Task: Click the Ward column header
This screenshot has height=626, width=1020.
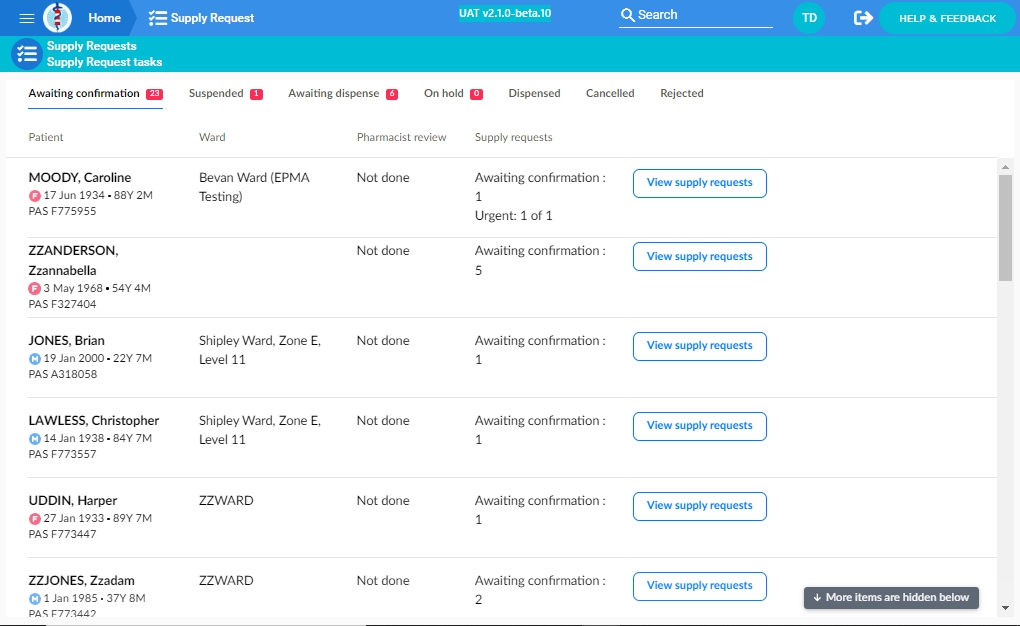Action: (212, 137)
